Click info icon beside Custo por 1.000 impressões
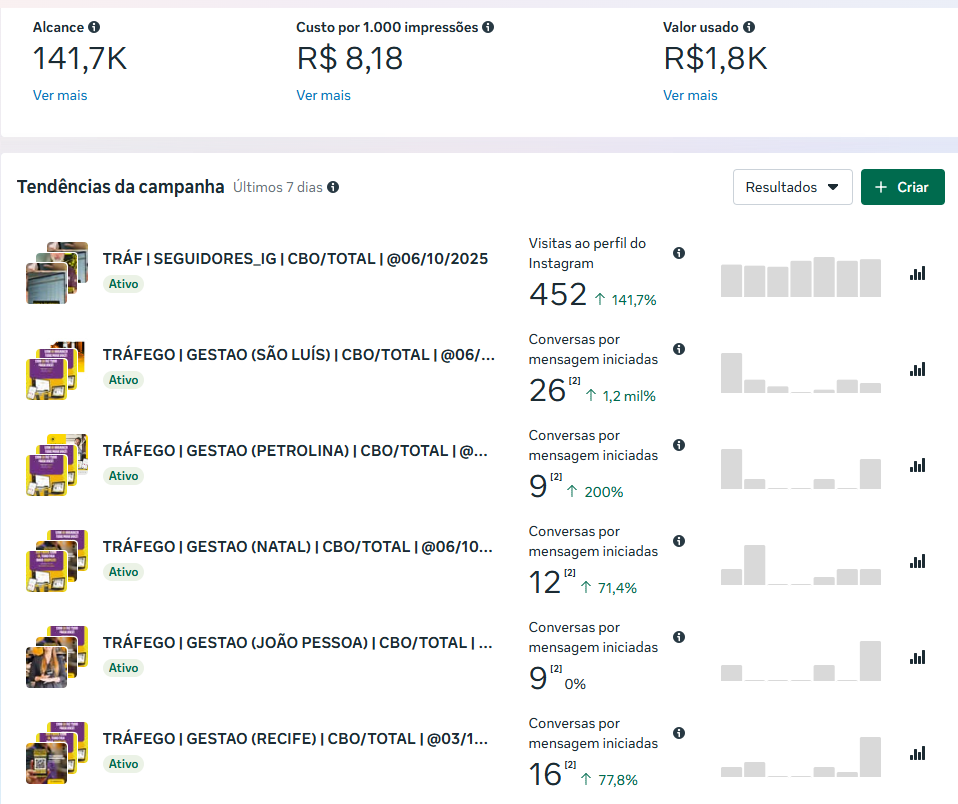Screen dimensions: 958x804 [488, 28]
